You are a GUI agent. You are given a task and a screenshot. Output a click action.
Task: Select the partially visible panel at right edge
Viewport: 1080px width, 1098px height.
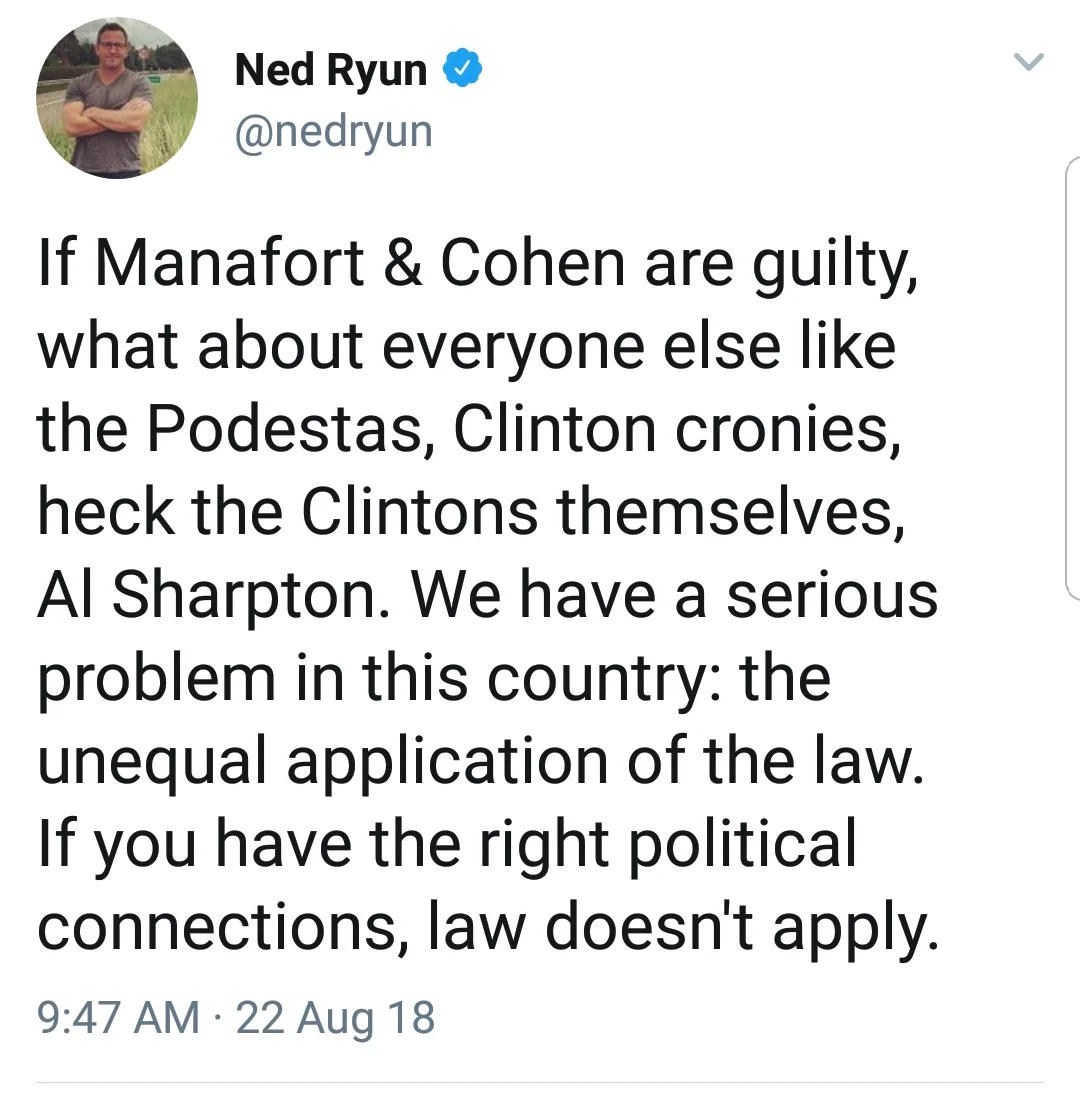[x=1072, y=379]
